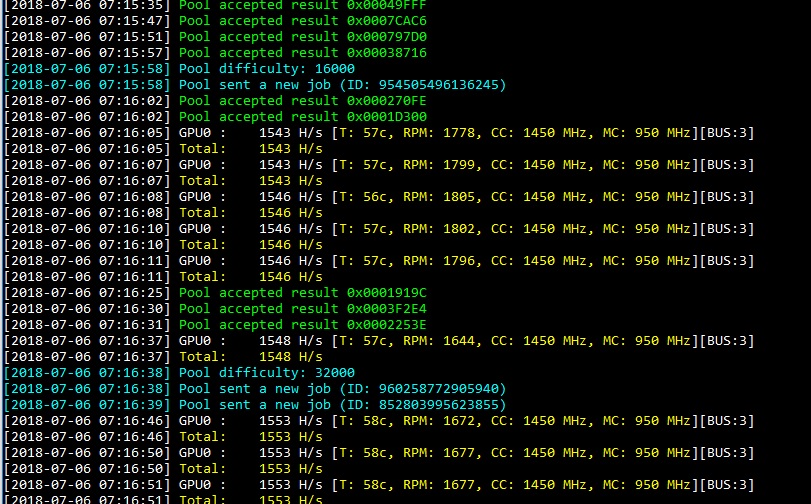Select the Total 1543 H/s line at 07:16:05

coord(163,149)
